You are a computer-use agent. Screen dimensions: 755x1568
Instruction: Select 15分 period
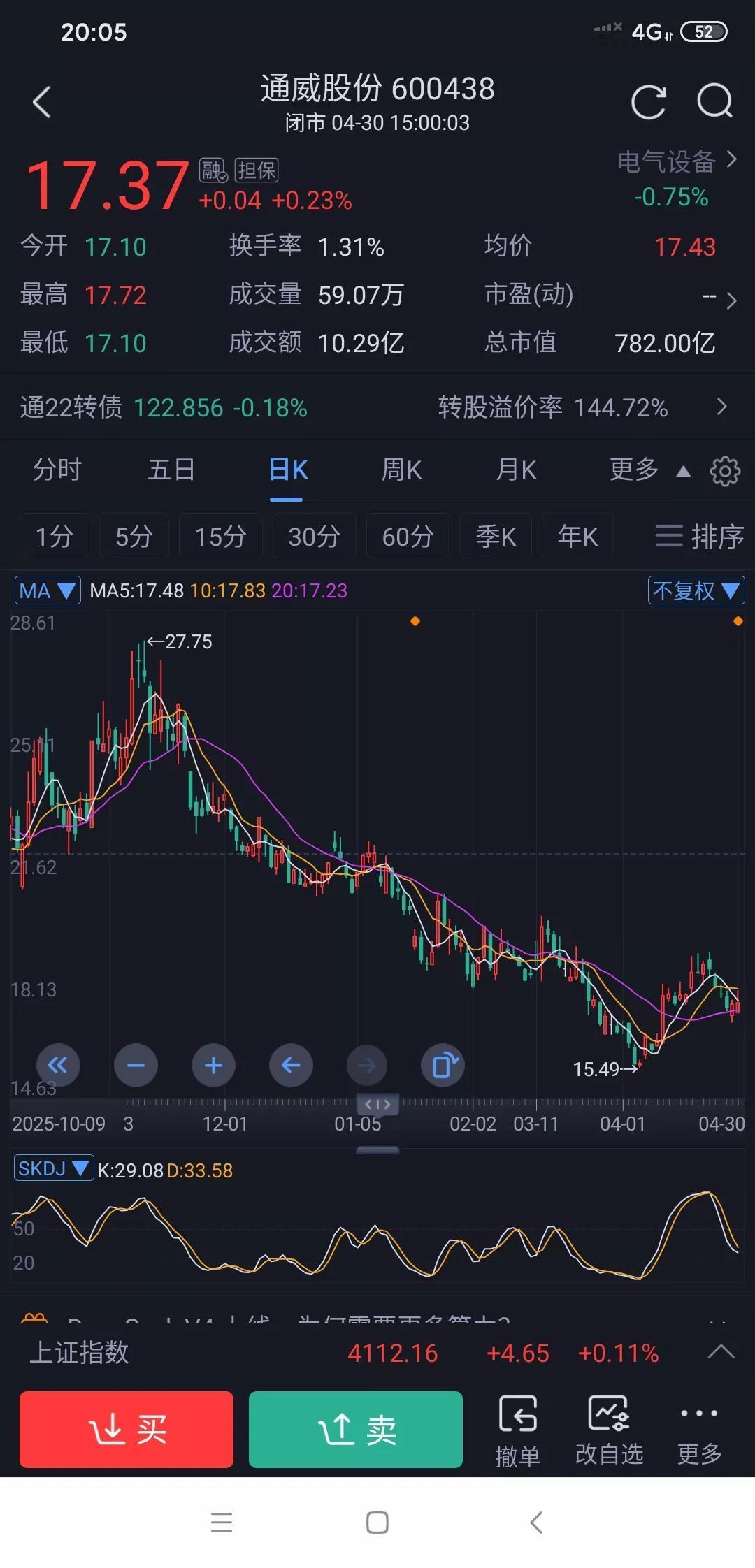point(221,536)
